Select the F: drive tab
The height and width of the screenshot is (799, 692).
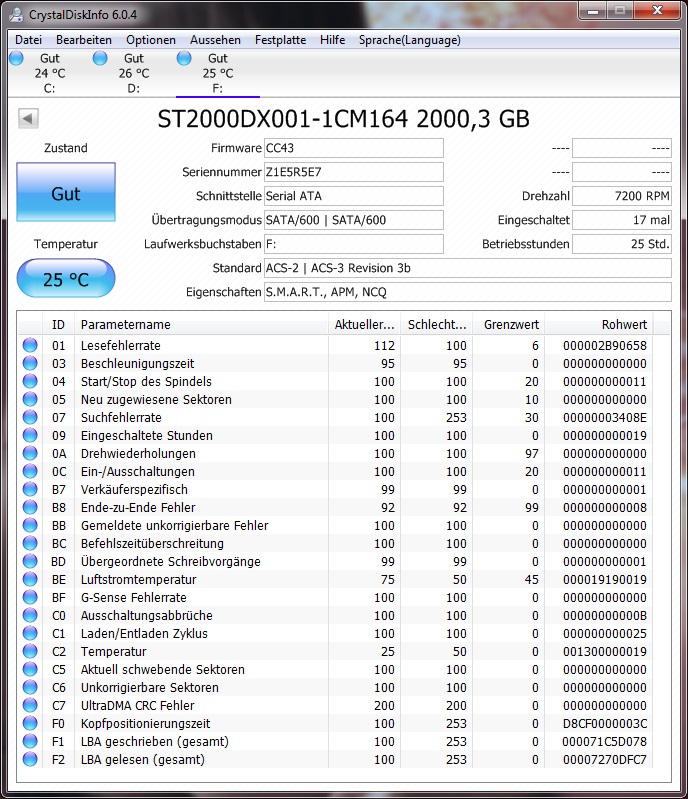[218, 73]
